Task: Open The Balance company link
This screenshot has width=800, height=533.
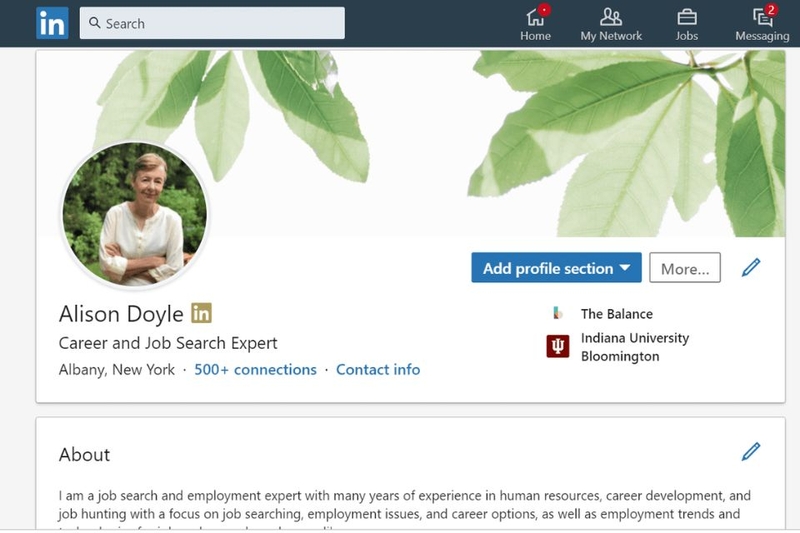Action: click(616, 314)
